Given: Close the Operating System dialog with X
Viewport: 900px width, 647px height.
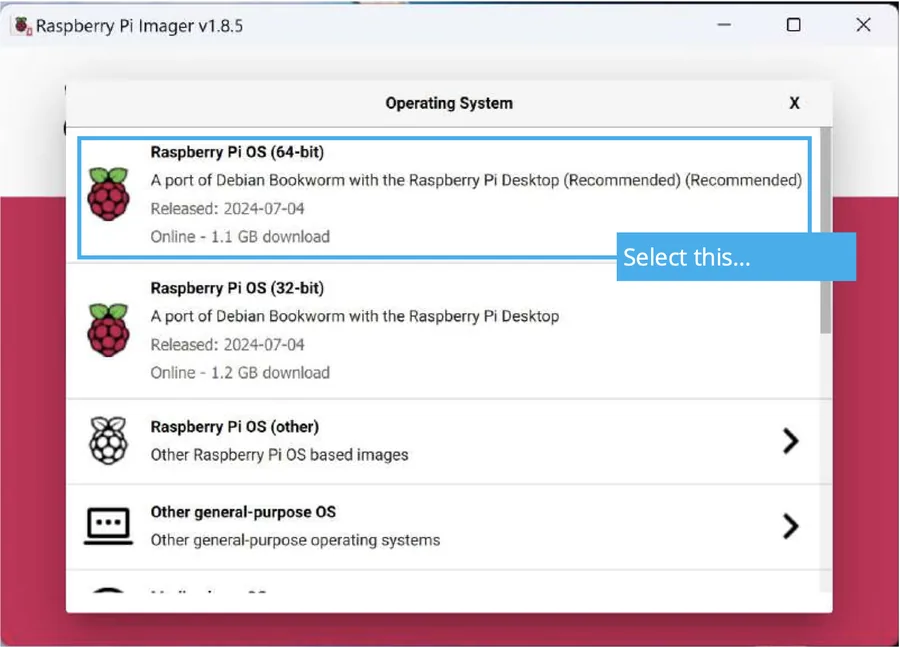Looking at the screenshot, I should [794, 103].
